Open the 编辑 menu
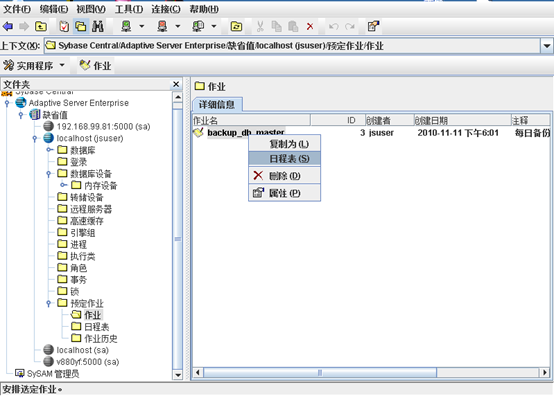Viewport: 554px width, 396px height. tap(54, 9)
